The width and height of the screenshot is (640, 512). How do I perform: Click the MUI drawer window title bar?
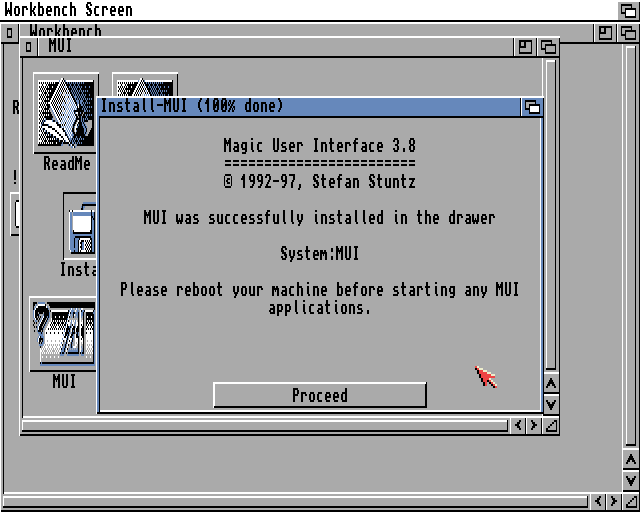pos(276,47)
